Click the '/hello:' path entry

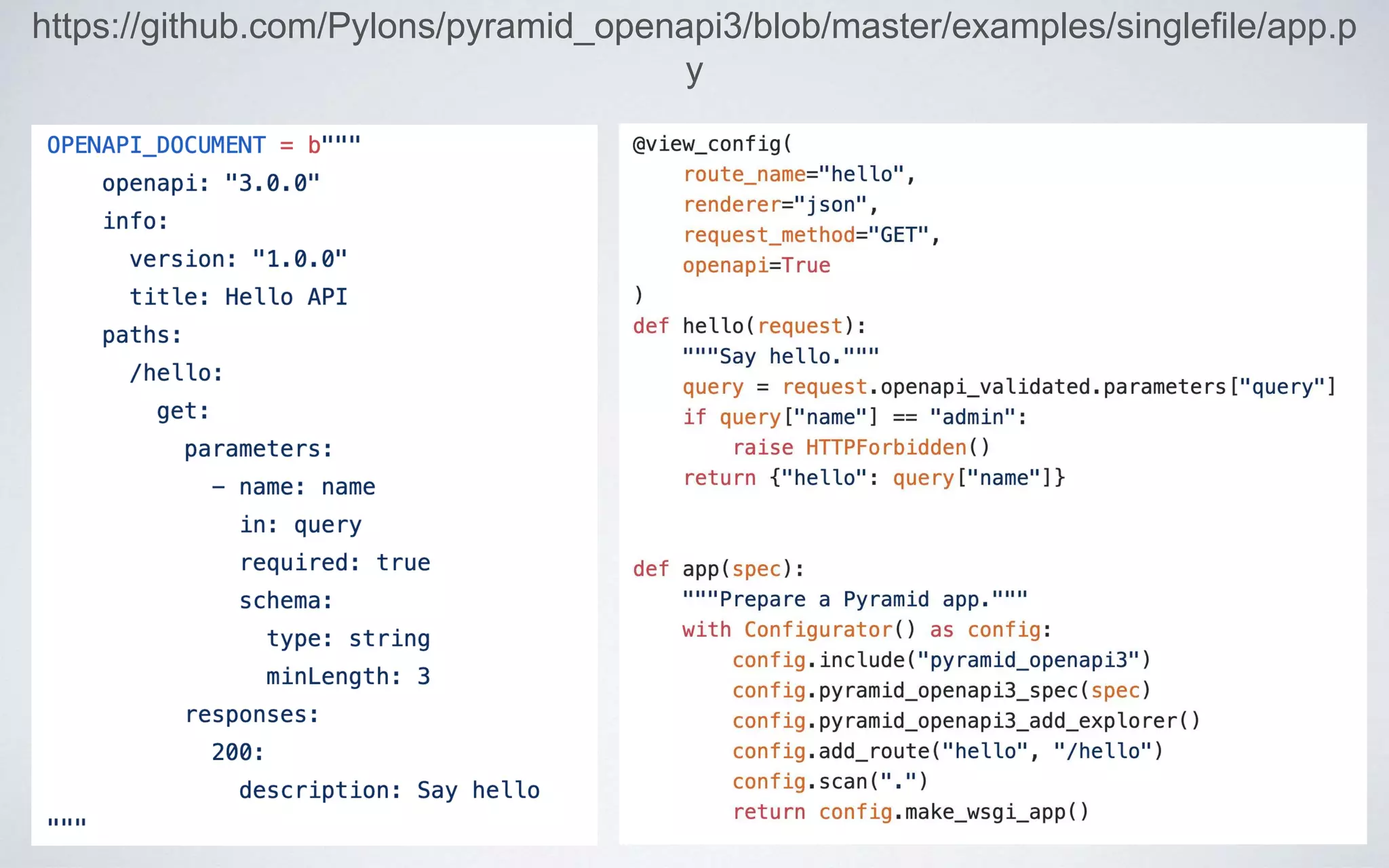tap(176, 373)
